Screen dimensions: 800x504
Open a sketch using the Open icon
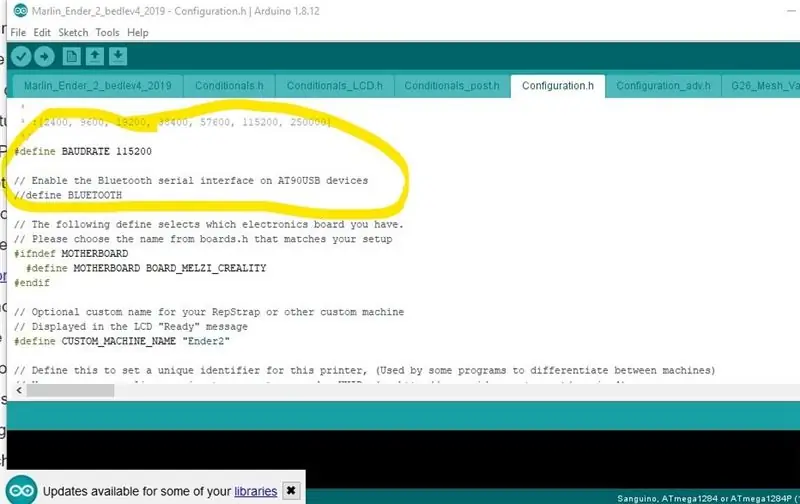(94, 56)
